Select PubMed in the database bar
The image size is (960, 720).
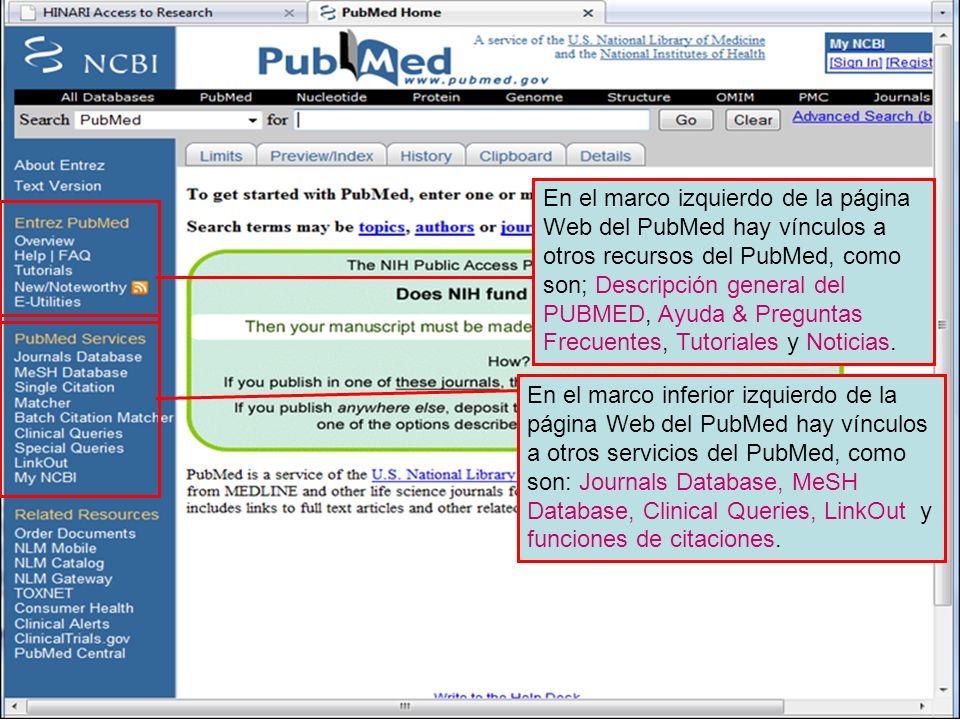(225, 97)
